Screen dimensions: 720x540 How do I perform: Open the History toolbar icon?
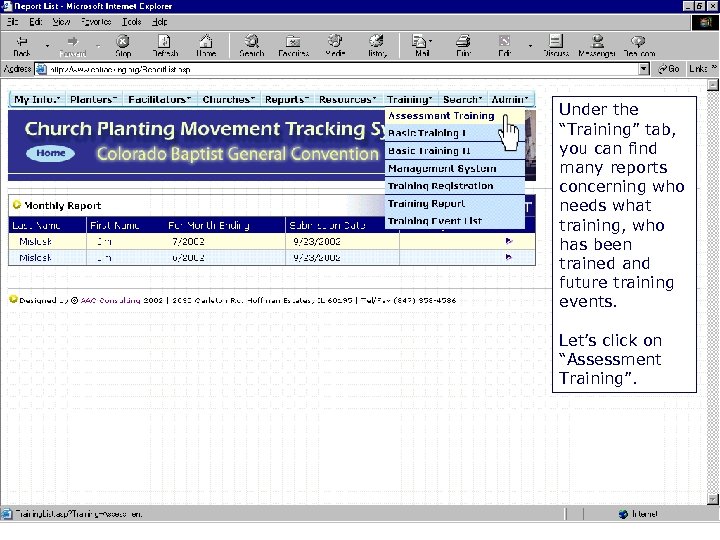point(377,46)
